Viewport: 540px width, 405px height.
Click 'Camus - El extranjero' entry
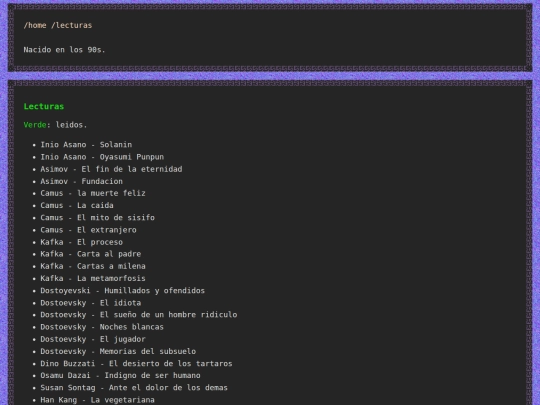89,230
